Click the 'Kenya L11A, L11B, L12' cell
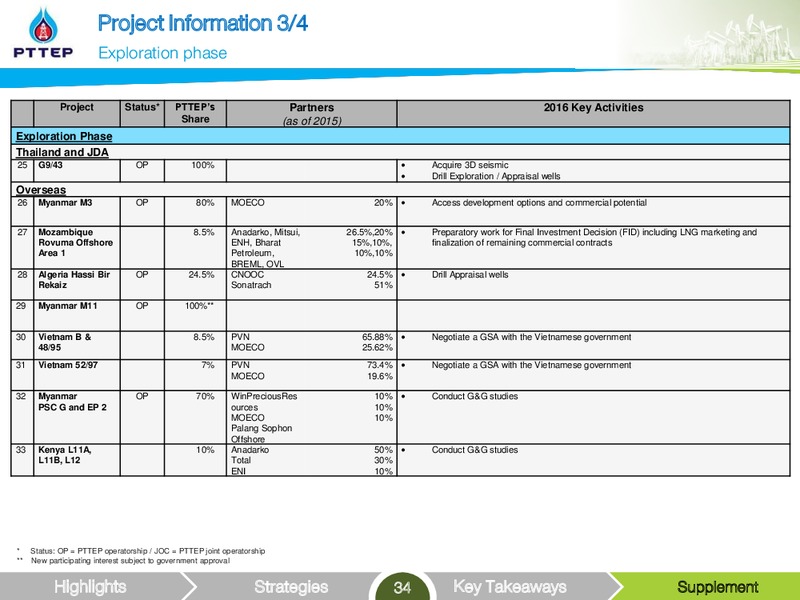The width and height of the screenshot is (800, 600). point(77,460)
